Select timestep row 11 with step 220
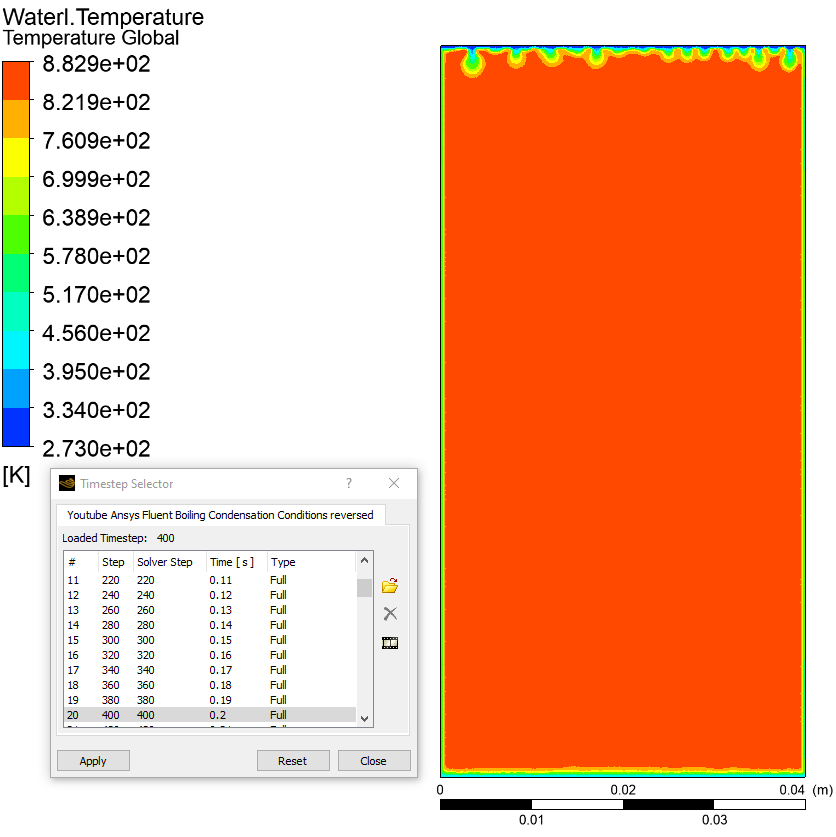The image size is (836, 837). [x=210, y=580]
